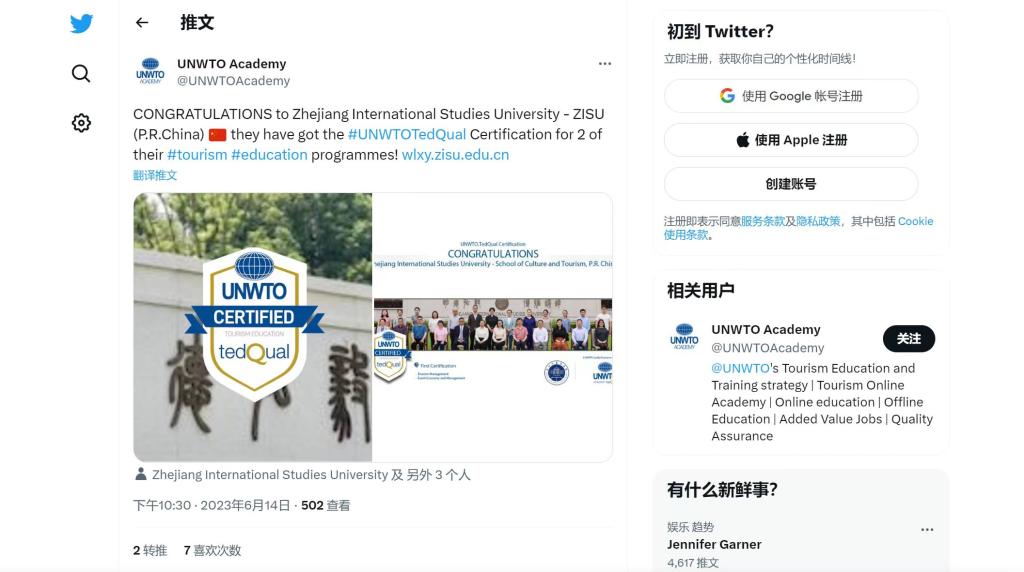This screenshot has width=1024, height=572.
Task: Open the search explore icon
Action: click(x=81, y=73)
